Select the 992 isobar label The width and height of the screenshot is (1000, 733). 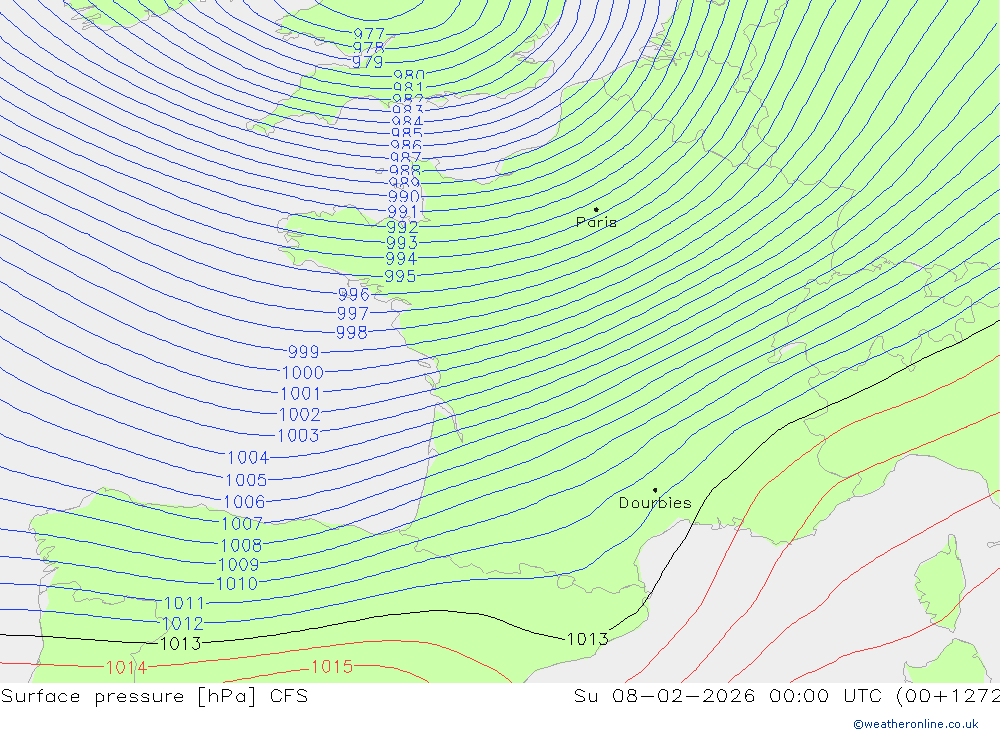[x=402, y=227]
